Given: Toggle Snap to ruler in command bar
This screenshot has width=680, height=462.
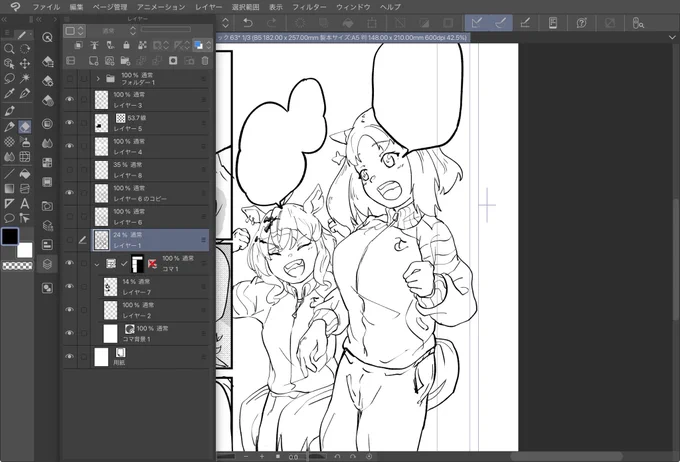Looking at the screenshot, I should tap(476, 23).
